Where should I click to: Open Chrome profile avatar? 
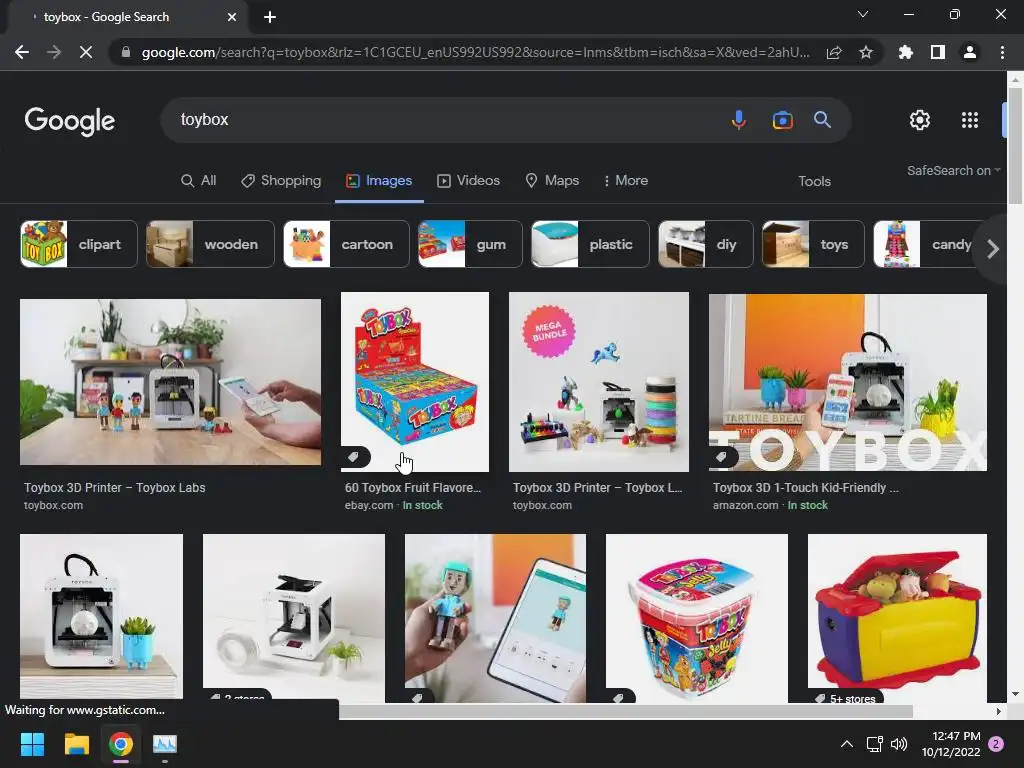tap(970, 52)
